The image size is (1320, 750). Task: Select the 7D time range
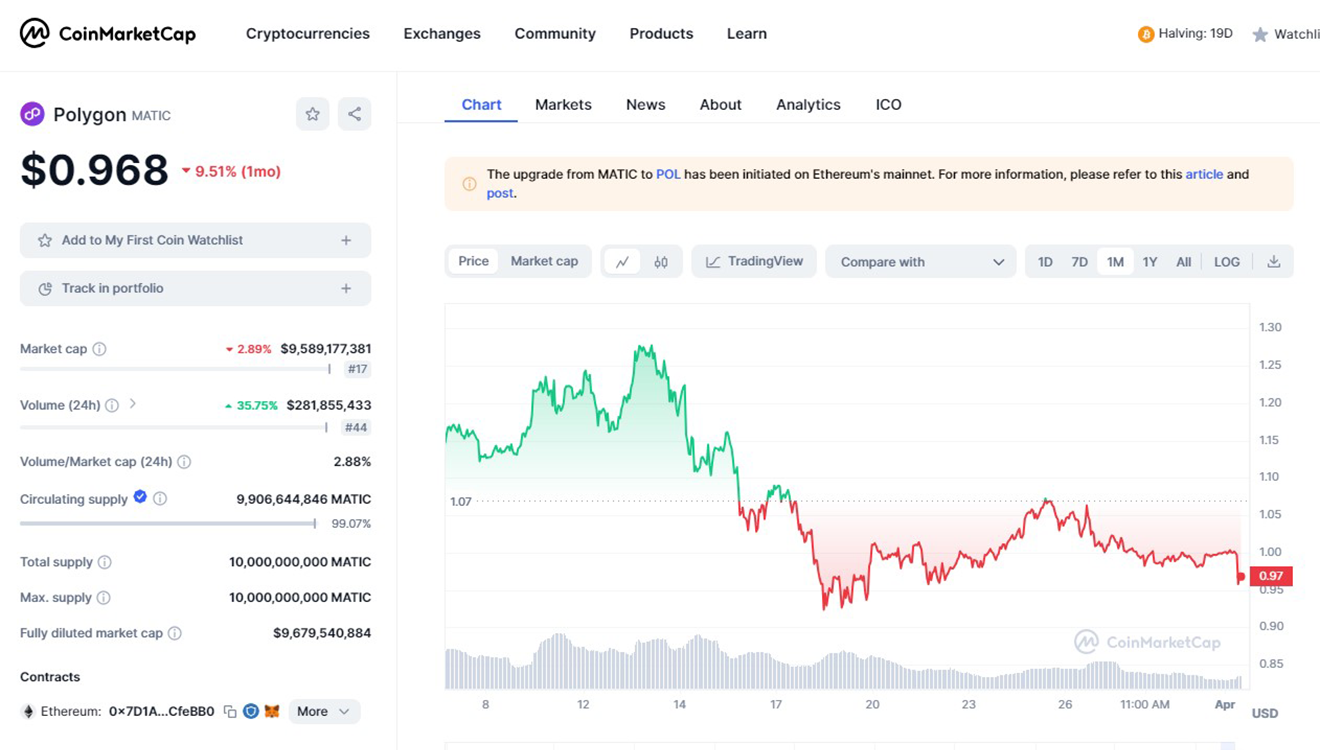[1079, 262]
